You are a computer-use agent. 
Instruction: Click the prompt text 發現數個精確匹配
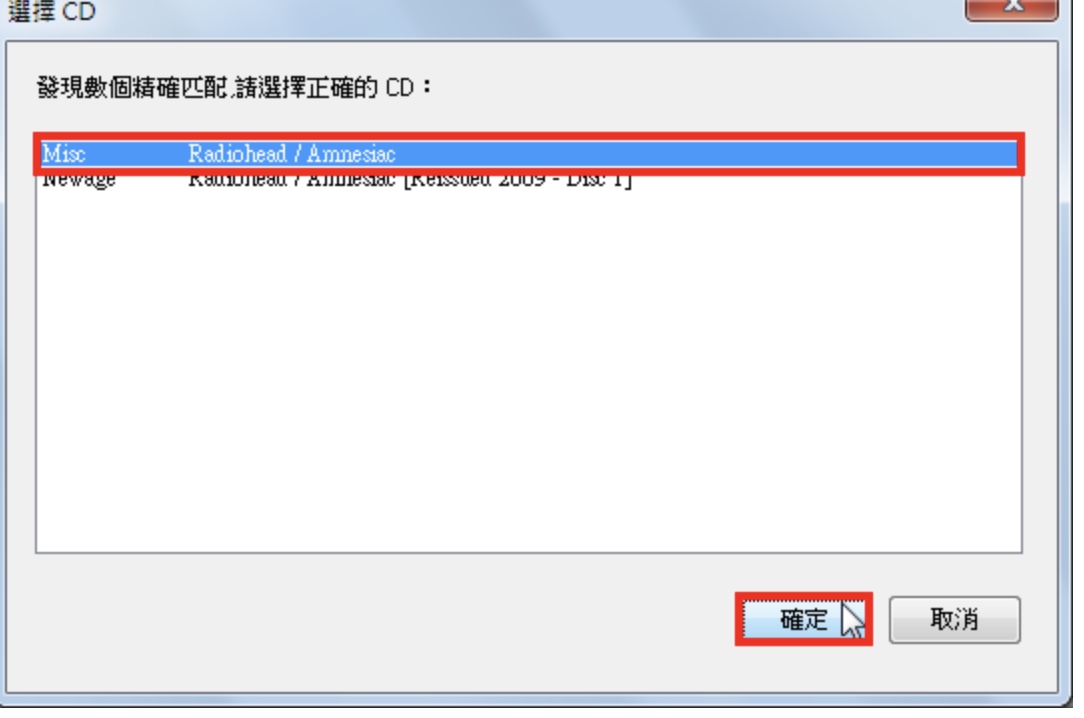[133, 88]
